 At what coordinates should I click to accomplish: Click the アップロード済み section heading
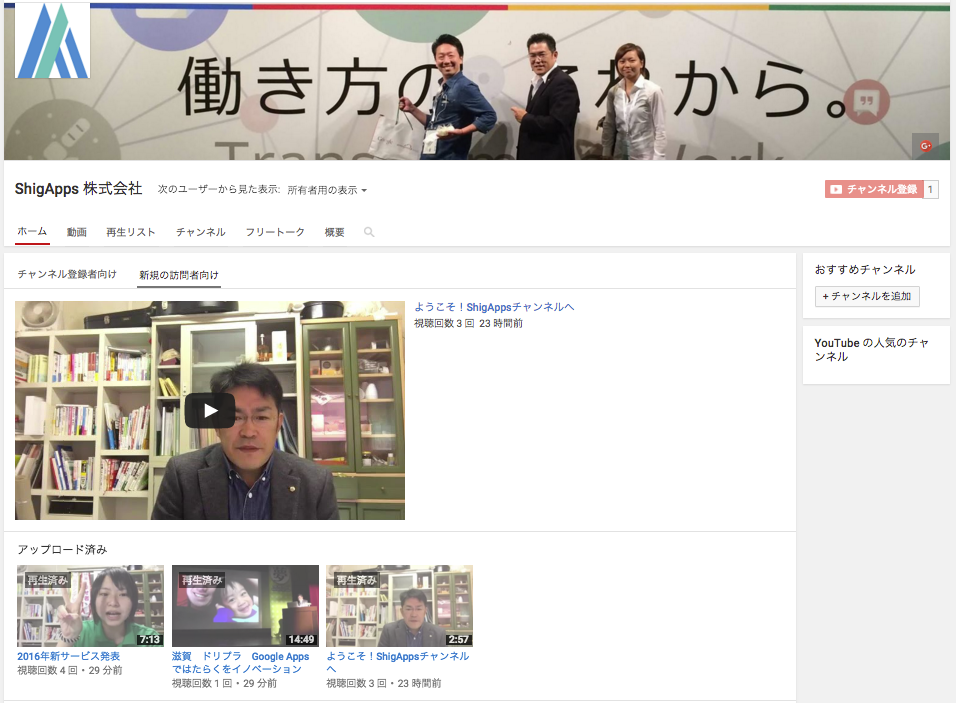62,549
